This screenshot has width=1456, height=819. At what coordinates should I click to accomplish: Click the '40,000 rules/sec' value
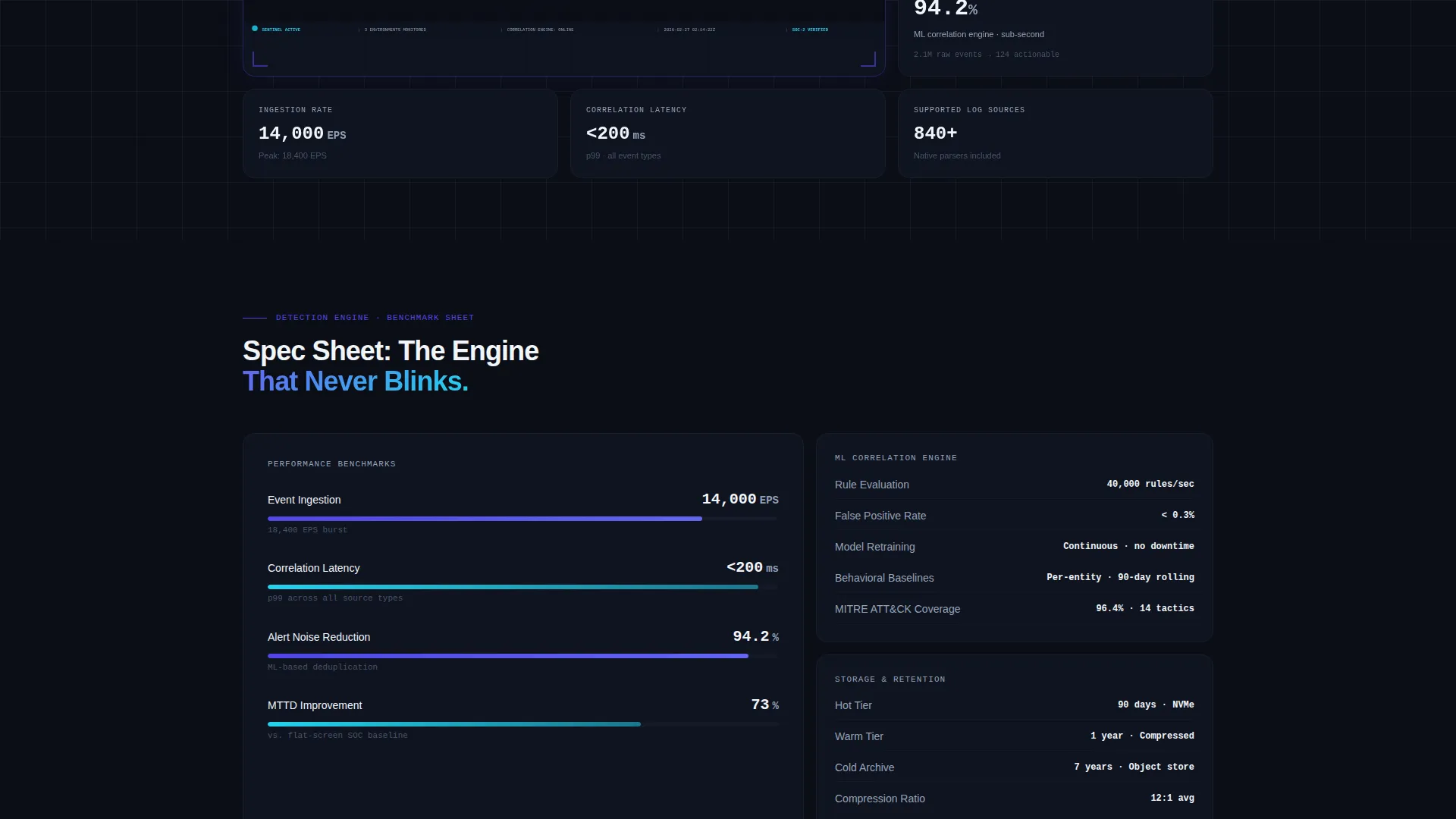click(1150, 484)
